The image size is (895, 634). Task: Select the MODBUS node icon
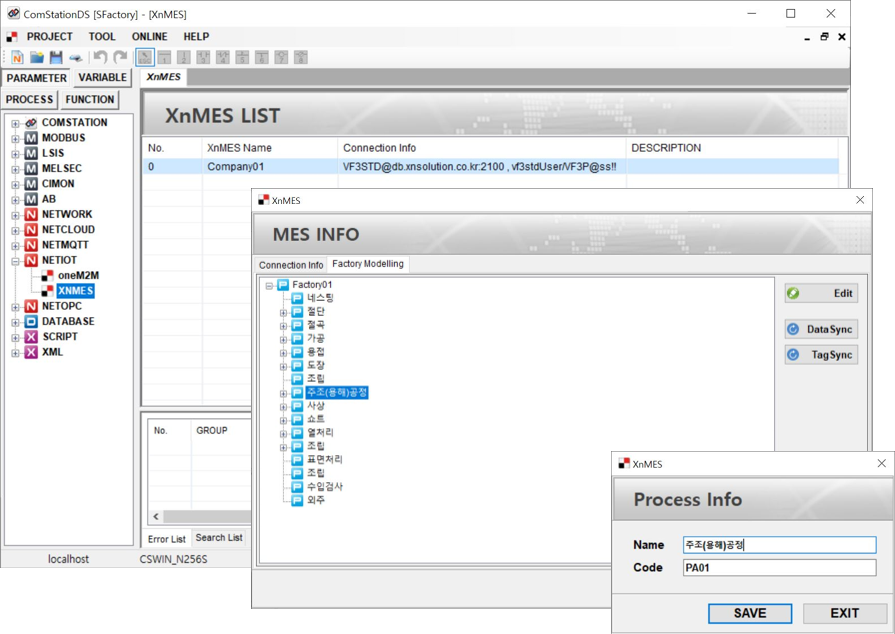point(31,138)
